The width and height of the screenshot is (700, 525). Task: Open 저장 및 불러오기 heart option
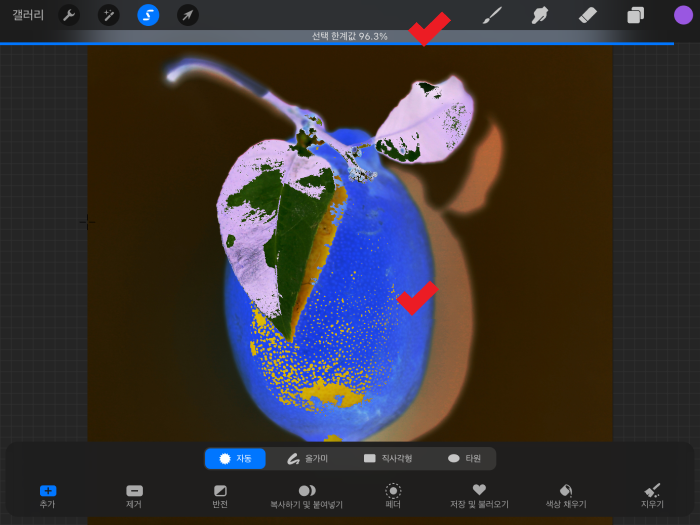click(479, 496)
